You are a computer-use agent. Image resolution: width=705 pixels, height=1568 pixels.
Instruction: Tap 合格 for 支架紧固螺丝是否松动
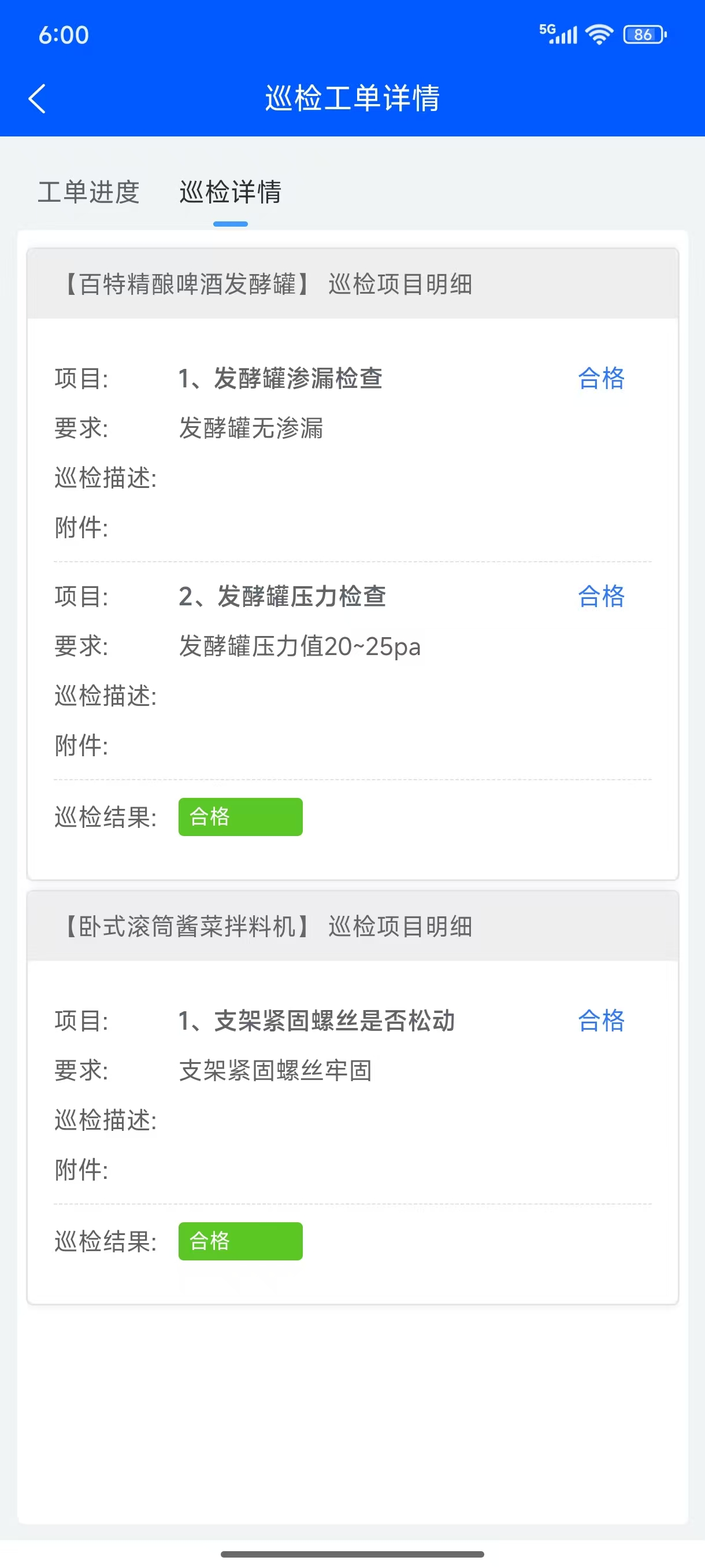601,1021
